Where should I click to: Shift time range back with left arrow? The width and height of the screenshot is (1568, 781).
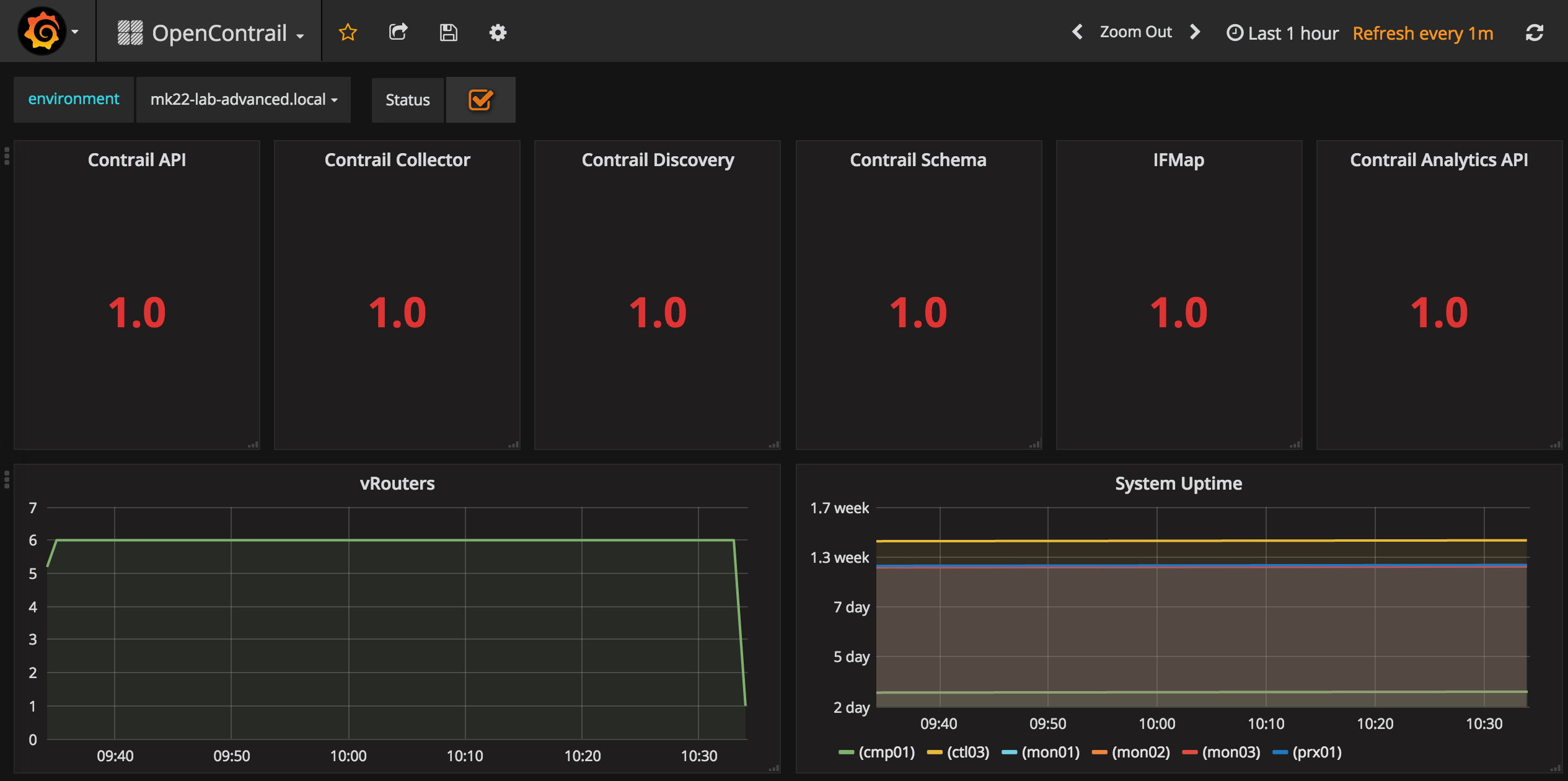1077,32
